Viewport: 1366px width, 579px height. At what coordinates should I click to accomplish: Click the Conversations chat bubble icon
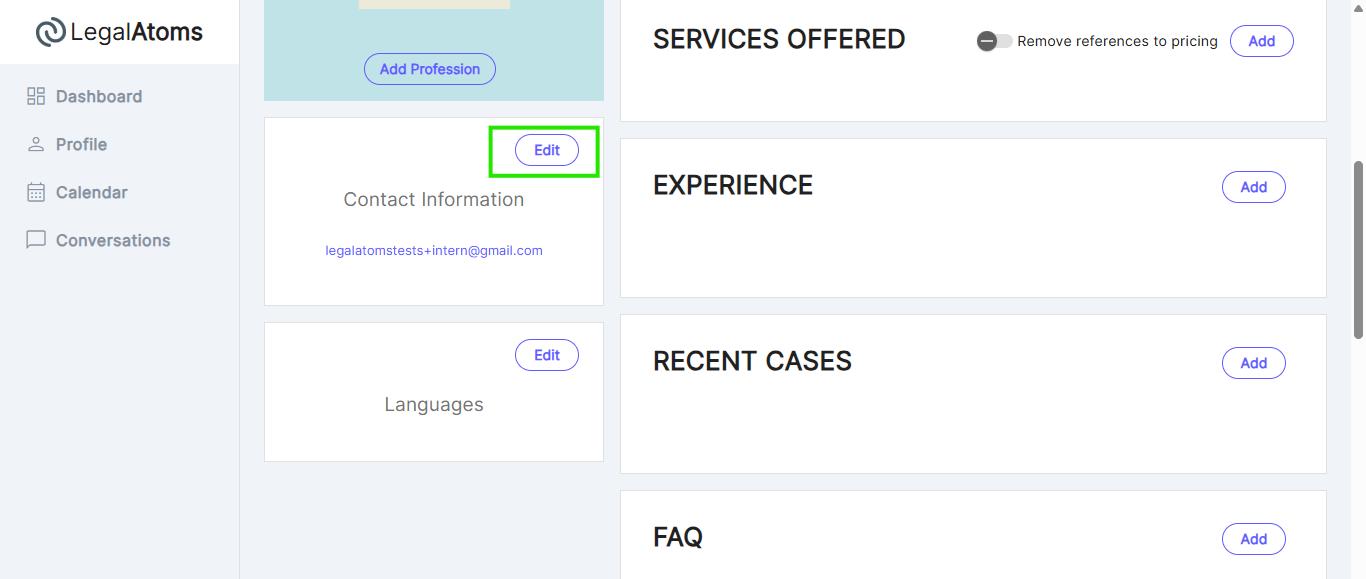[x=36, y=240]
